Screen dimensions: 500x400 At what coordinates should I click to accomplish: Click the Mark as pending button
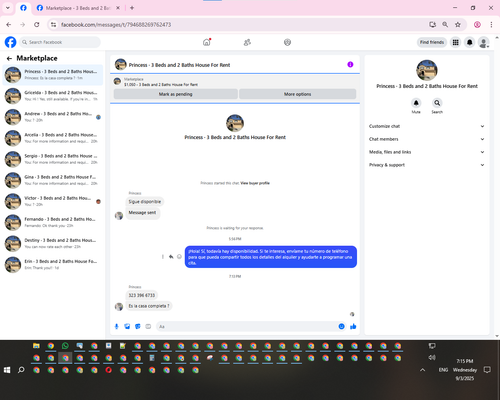point(176,94)
